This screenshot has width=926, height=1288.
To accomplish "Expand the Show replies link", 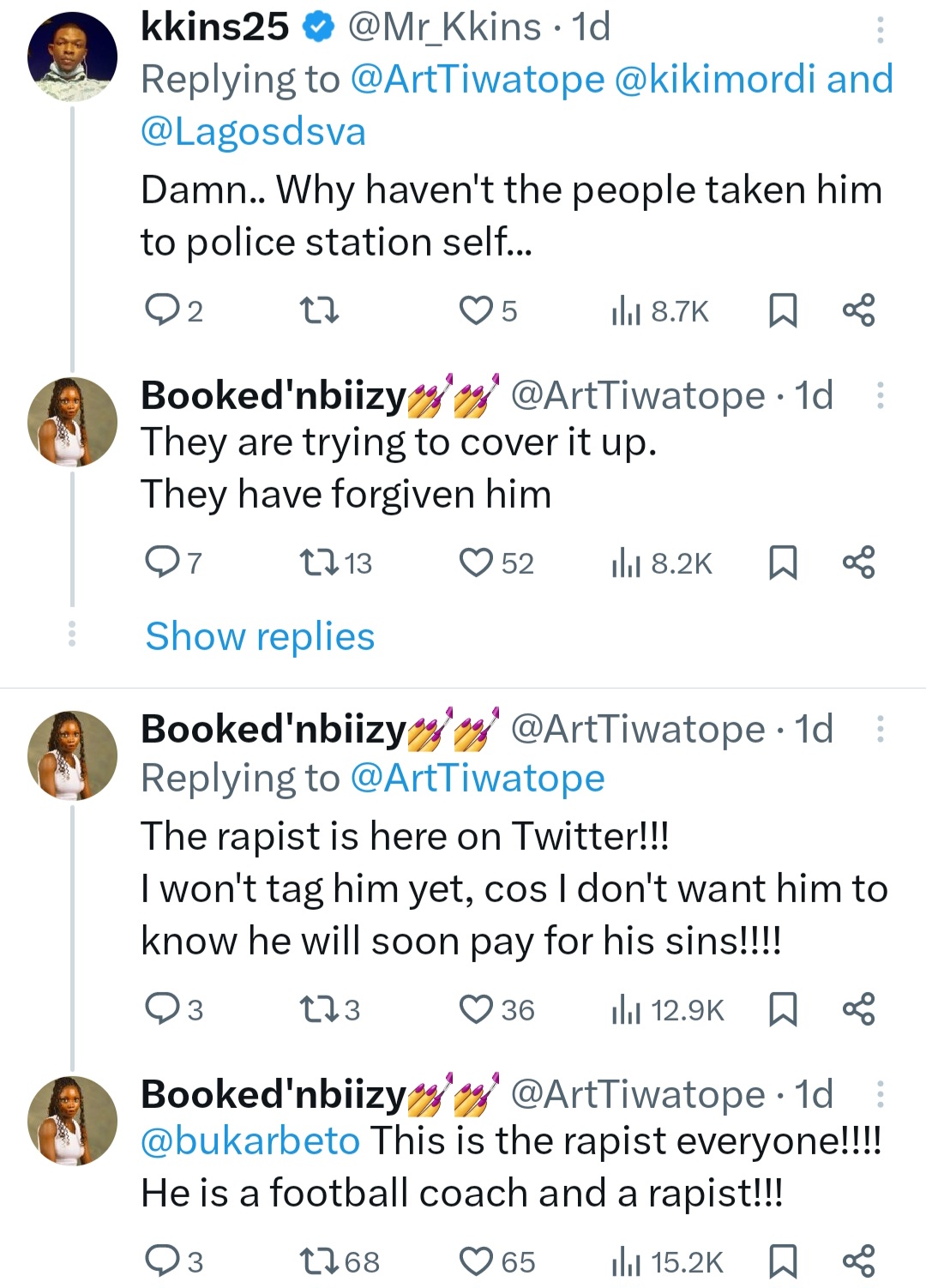I will coord(260,636).
